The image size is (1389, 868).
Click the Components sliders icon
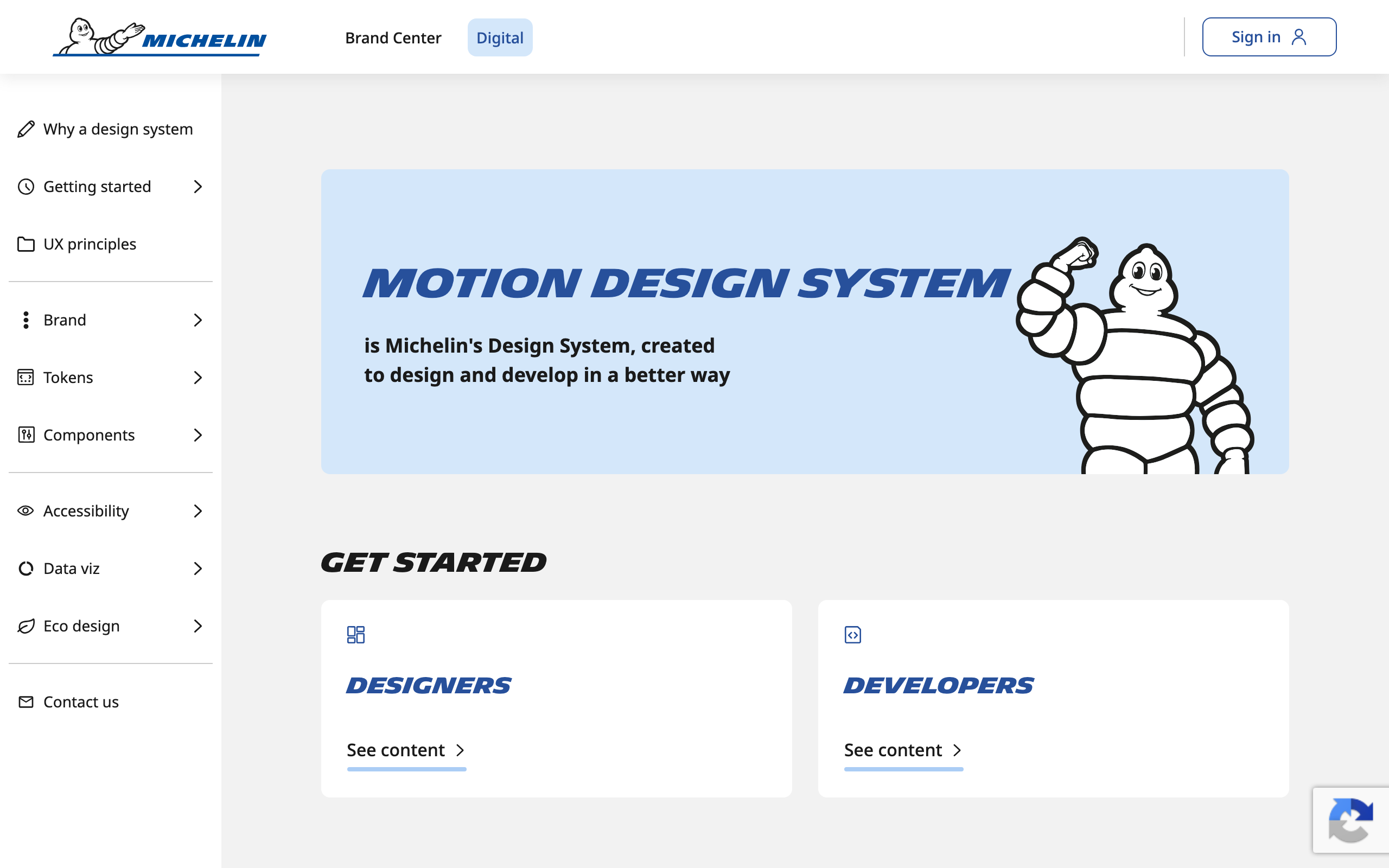pyautogui.click(x=26, y=435)
